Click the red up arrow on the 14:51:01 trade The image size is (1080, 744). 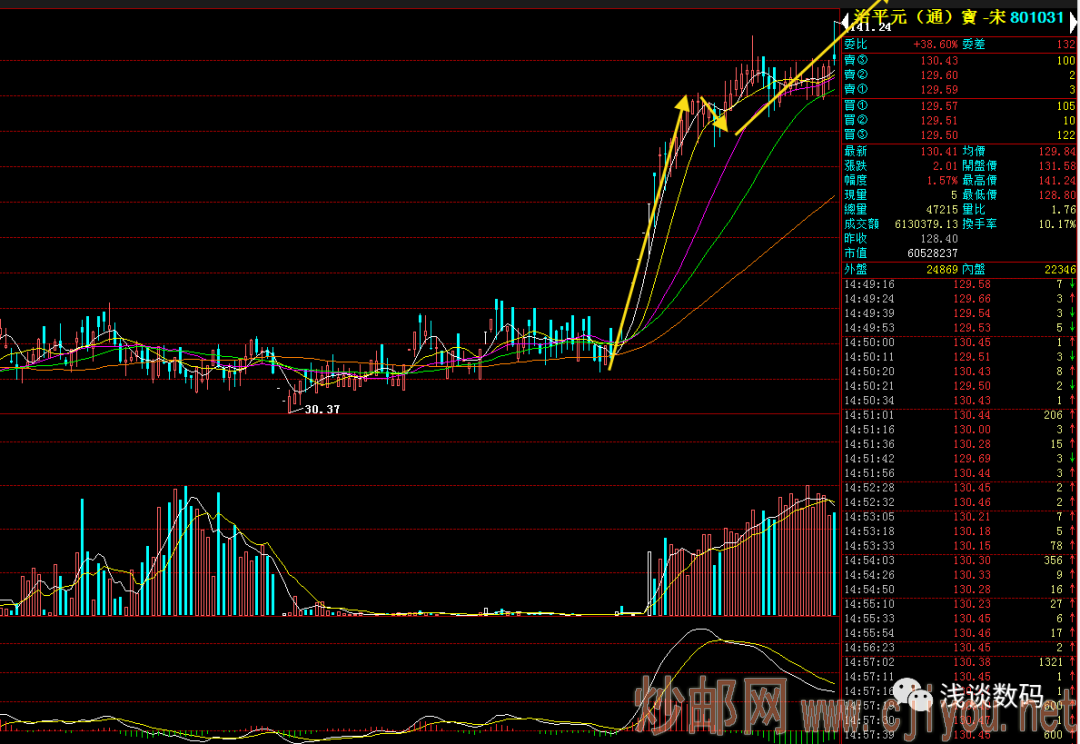pyautogui.click(x=1071, y=415)
